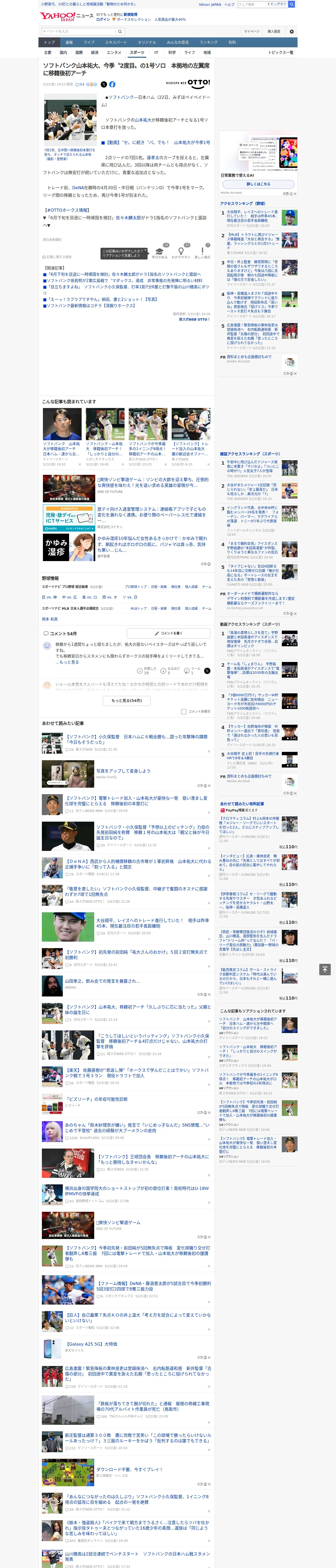This screenshot has width=336, height=1568.
Task: Click the 記事に関する報告 icon
Action: pos(44,257)
